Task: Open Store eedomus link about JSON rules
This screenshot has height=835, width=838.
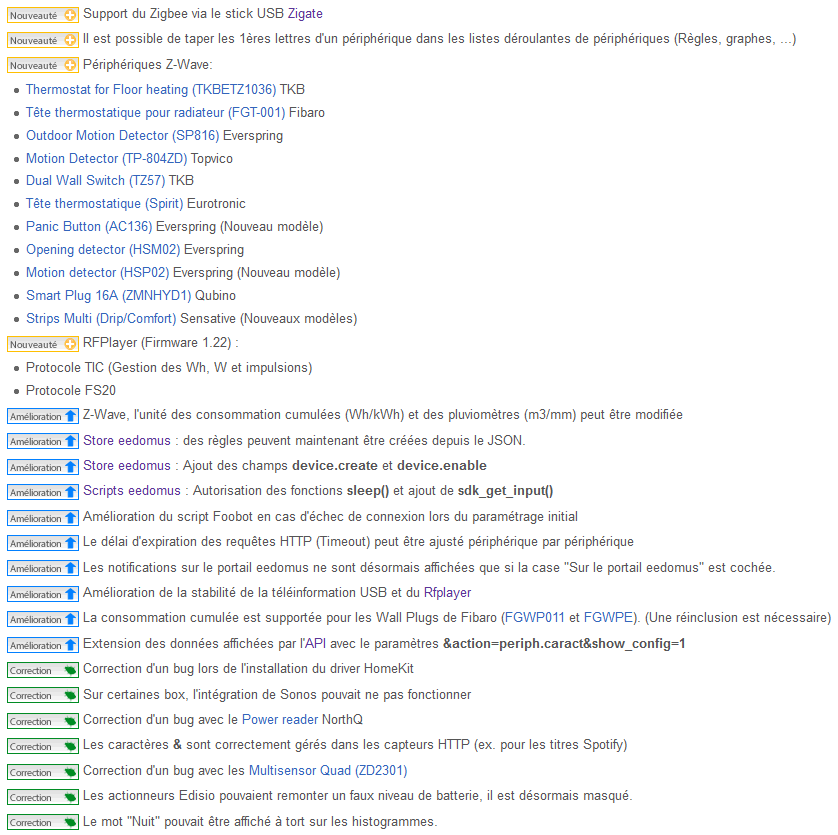Action: [127, 440]
